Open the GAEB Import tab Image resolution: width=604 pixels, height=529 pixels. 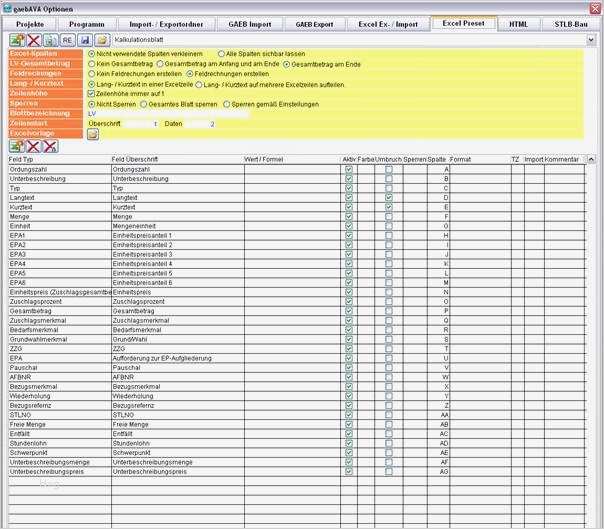(250, 24)
